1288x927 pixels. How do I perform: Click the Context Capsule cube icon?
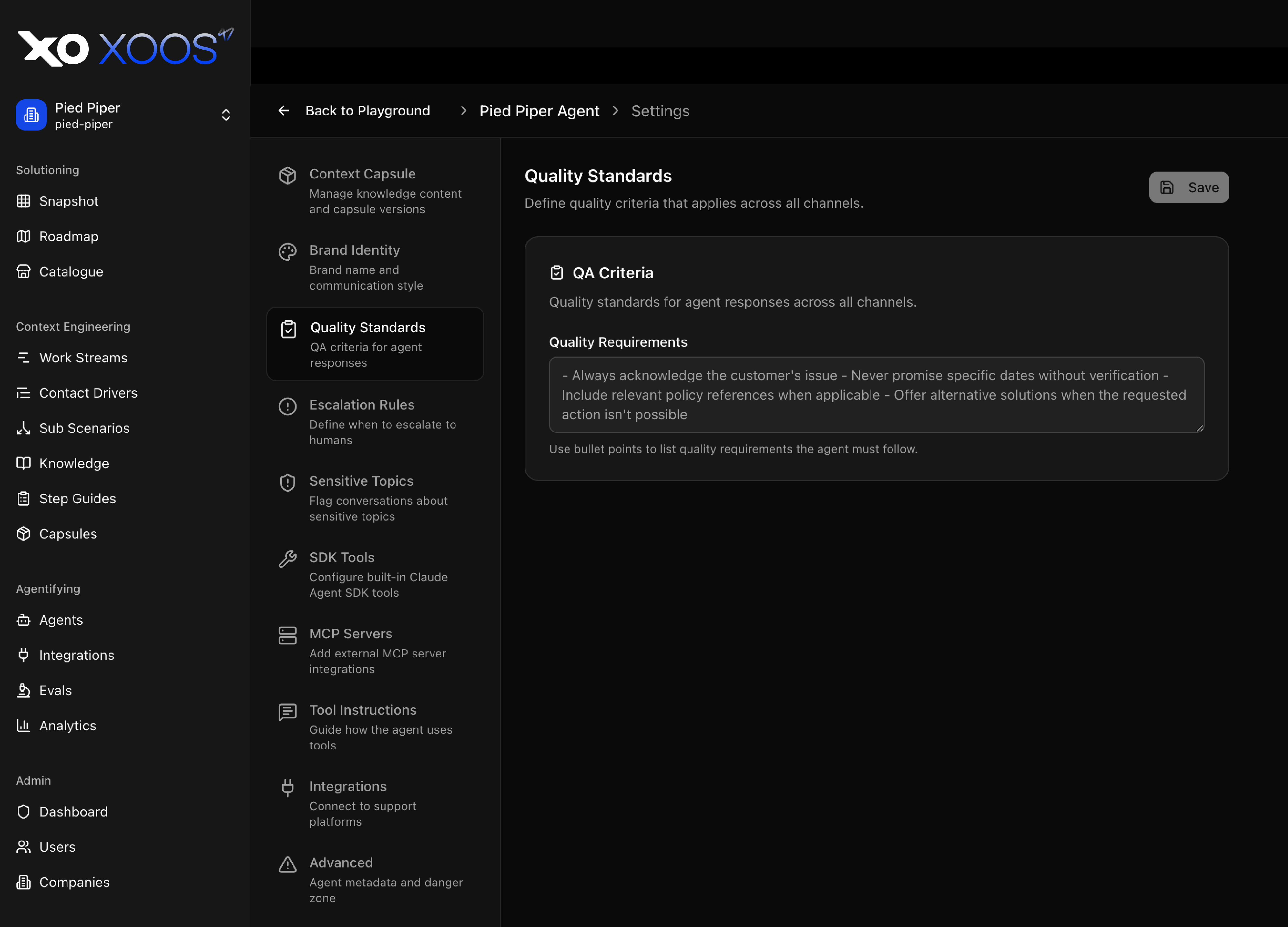coord(287,176)
